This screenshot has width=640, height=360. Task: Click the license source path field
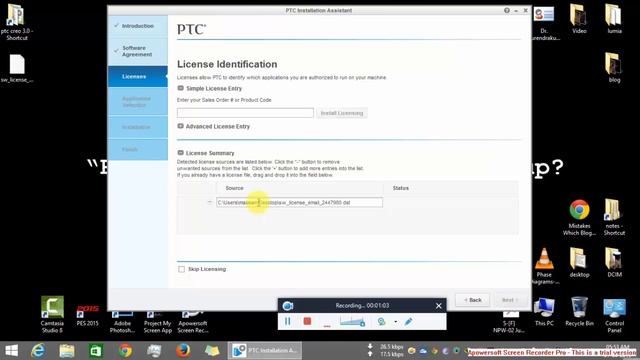(x=300, y=202)
